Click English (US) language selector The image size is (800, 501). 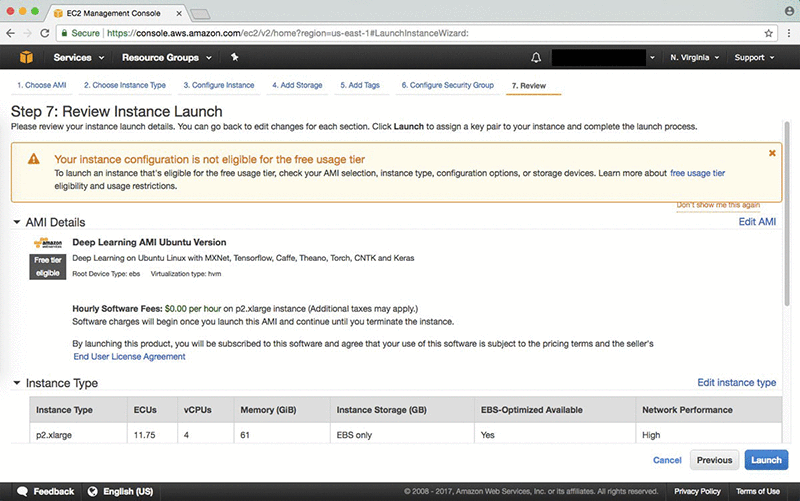[120, 491]
